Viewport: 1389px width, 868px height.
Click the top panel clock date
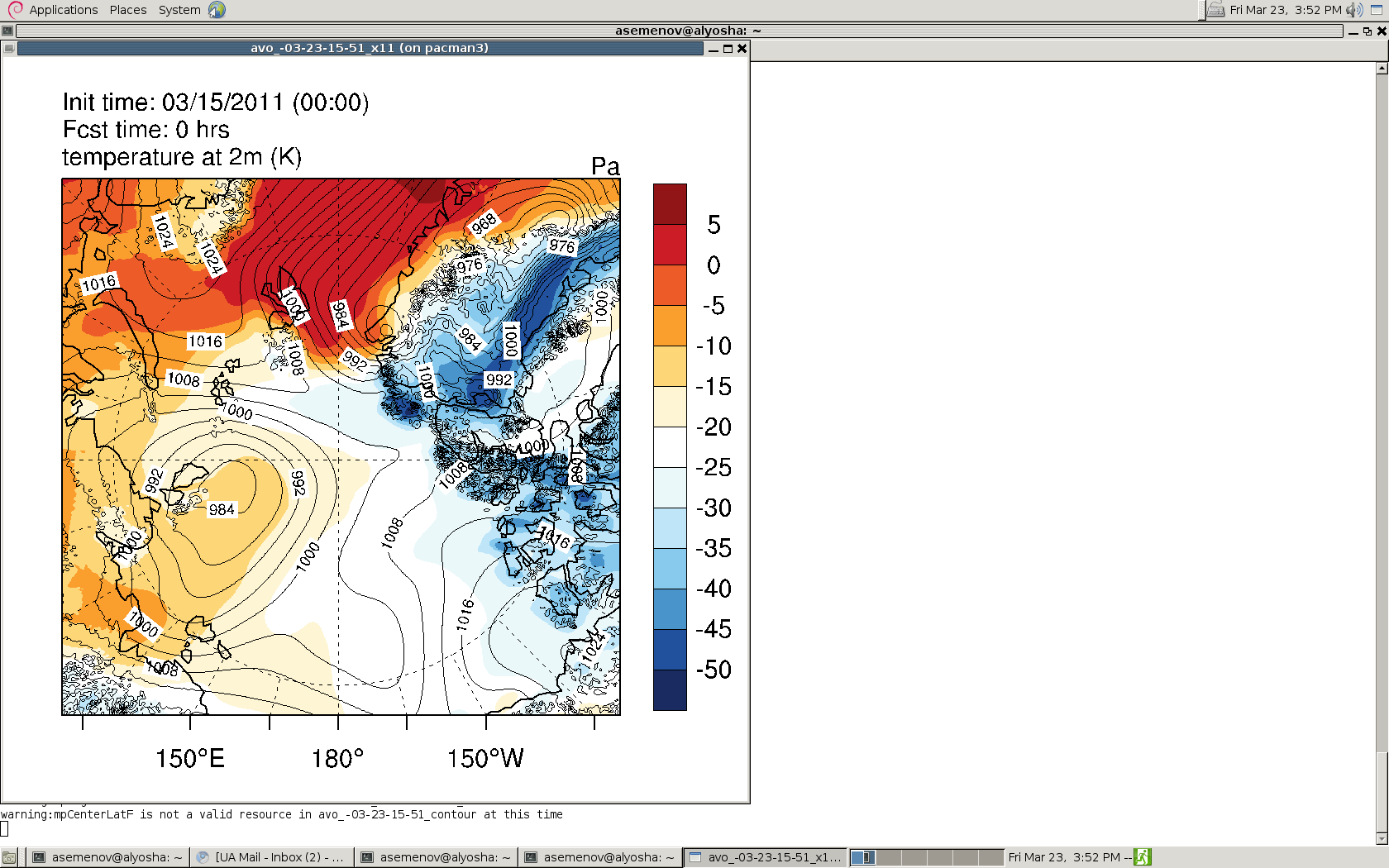coord(1285,10)
